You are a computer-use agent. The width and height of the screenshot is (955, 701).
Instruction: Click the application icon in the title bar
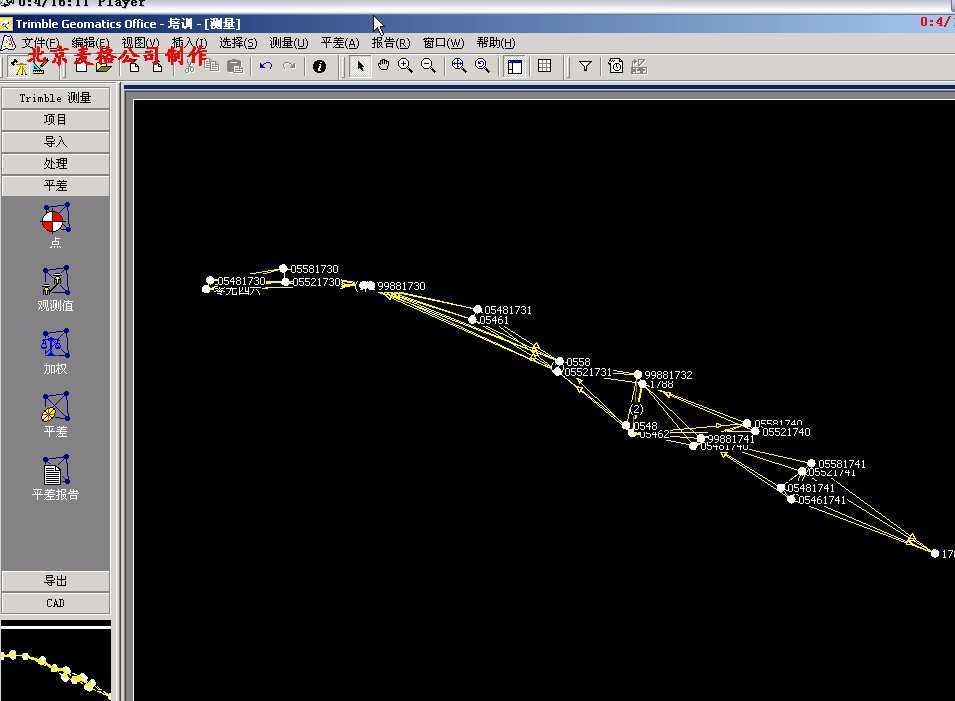6,24
